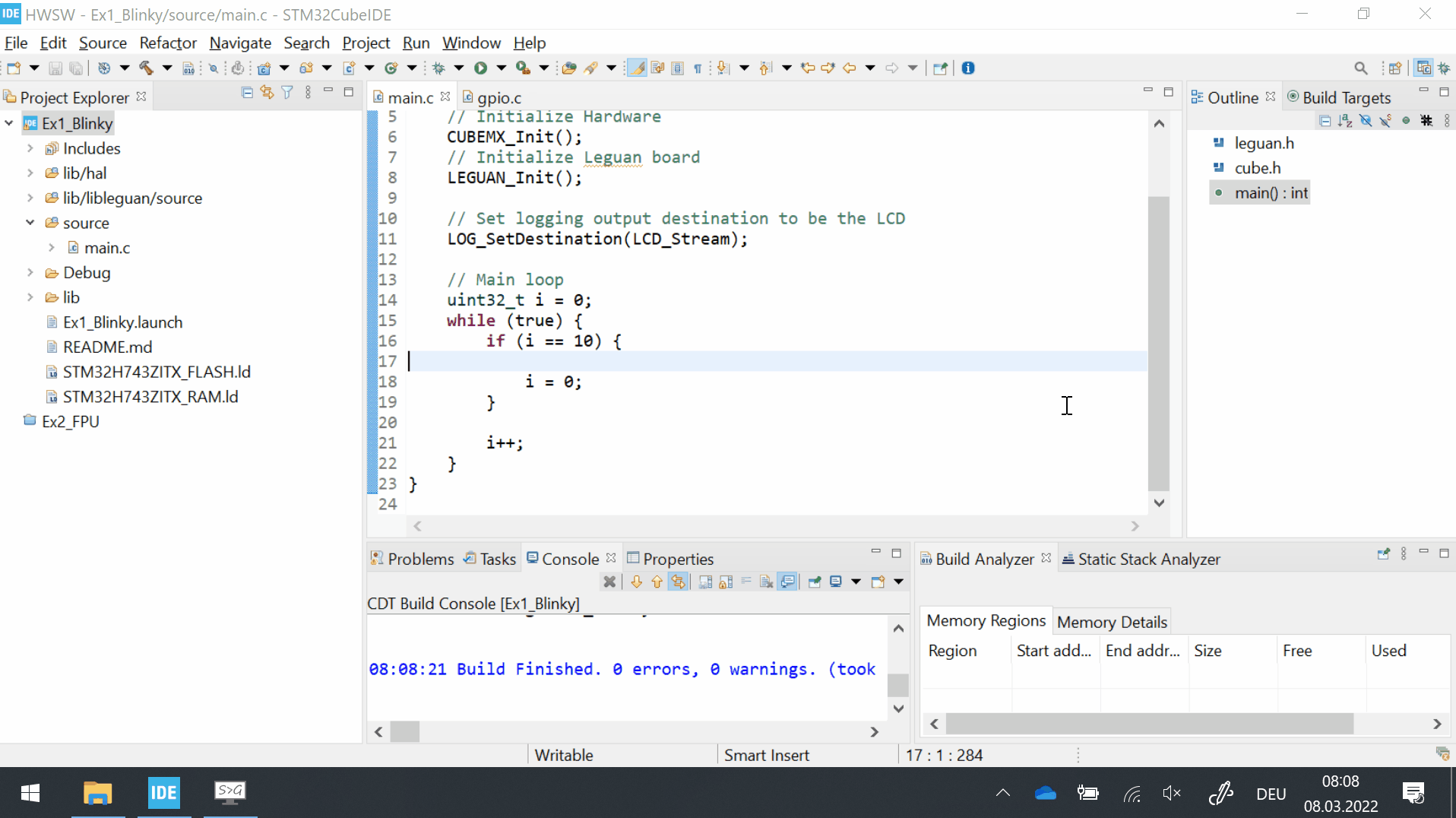1456x818 pixels.
Task: Toggle Show Whitespace Characters in the toolbar
Action: point(698,68)
